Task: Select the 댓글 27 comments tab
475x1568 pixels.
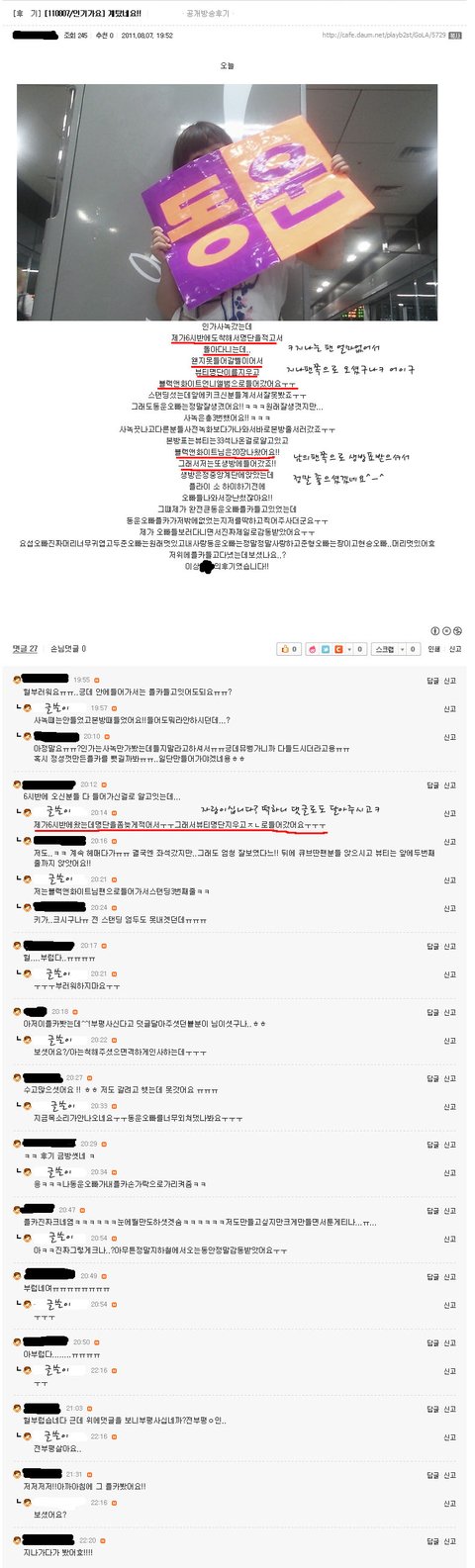Action: [25, 649]
